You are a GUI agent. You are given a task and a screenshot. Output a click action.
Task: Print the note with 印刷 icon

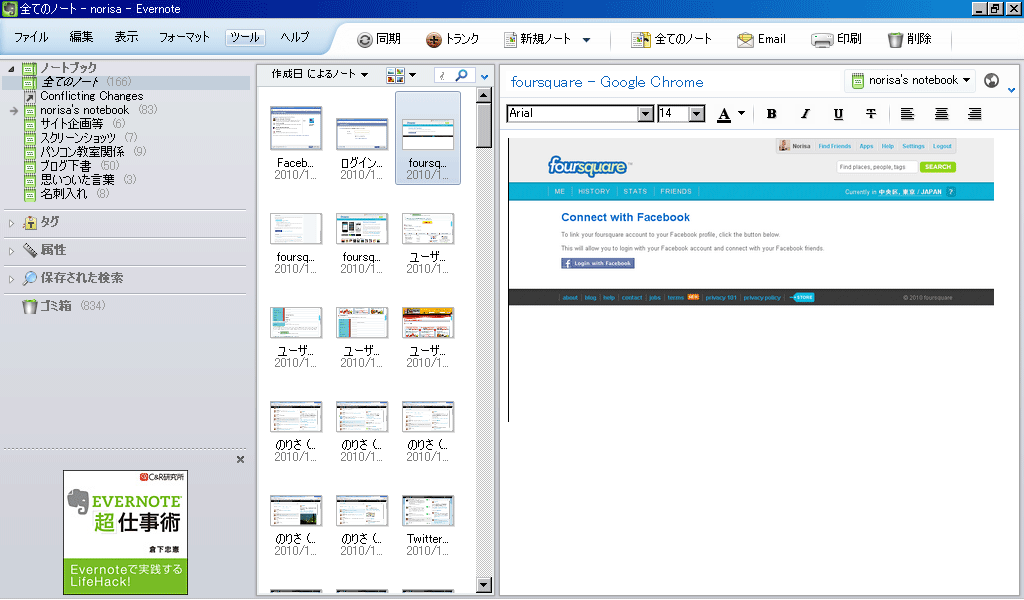822,40
